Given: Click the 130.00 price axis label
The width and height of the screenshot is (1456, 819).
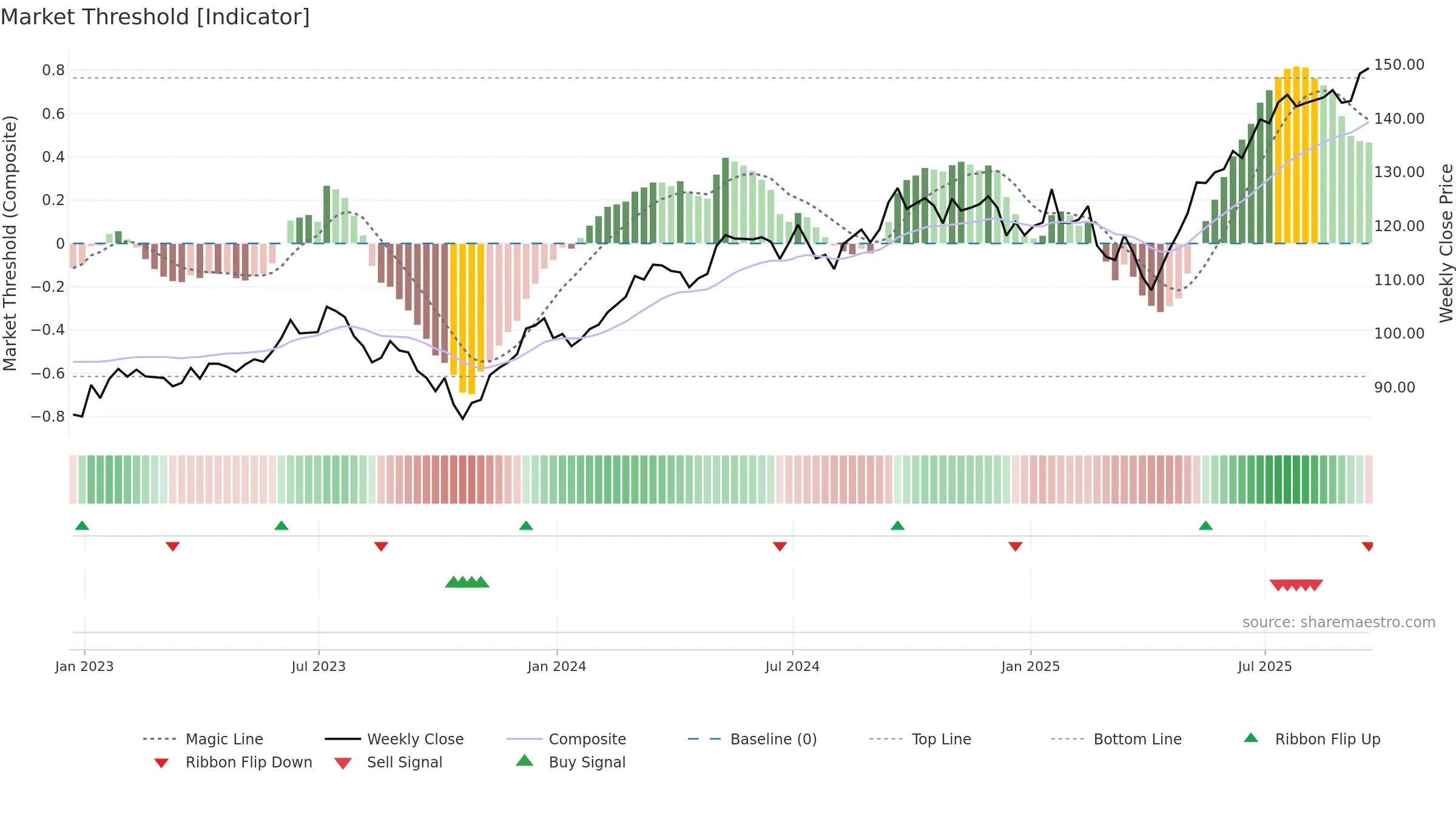Looking at the screenshot, I should tap(1399, 172).
